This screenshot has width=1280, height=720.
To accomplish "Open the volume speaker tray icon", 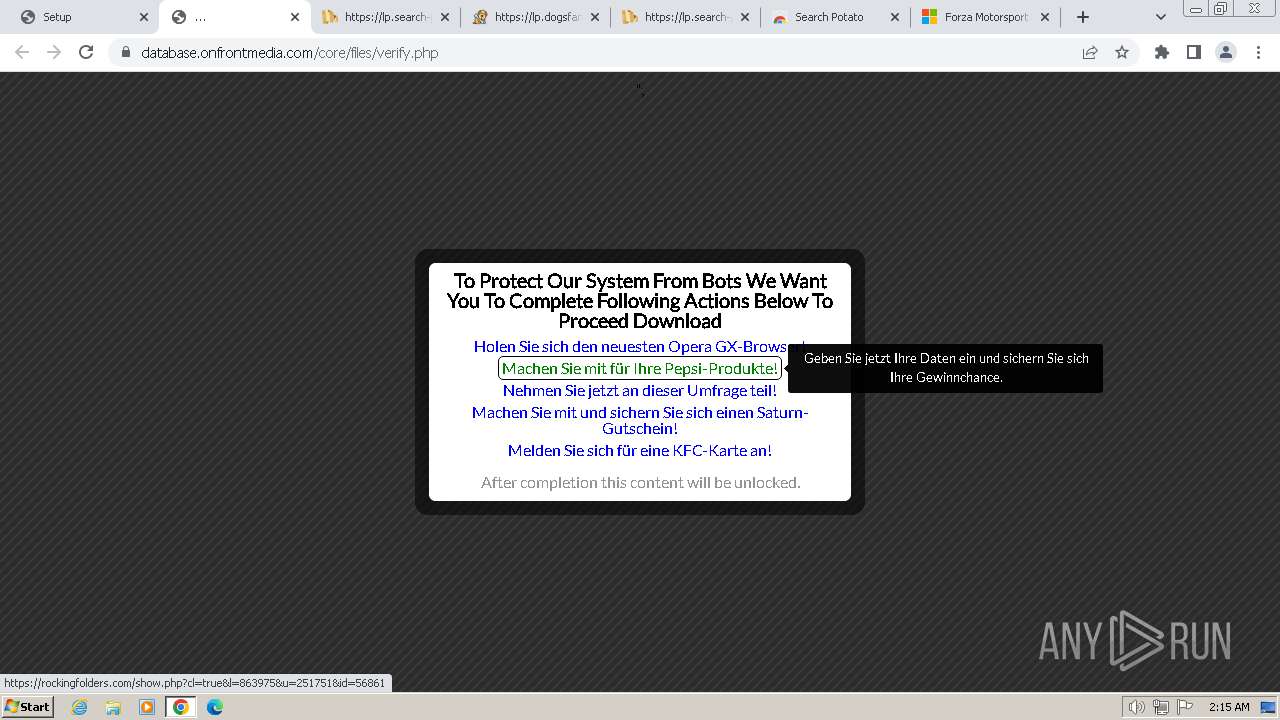I will coord(1137,707).
